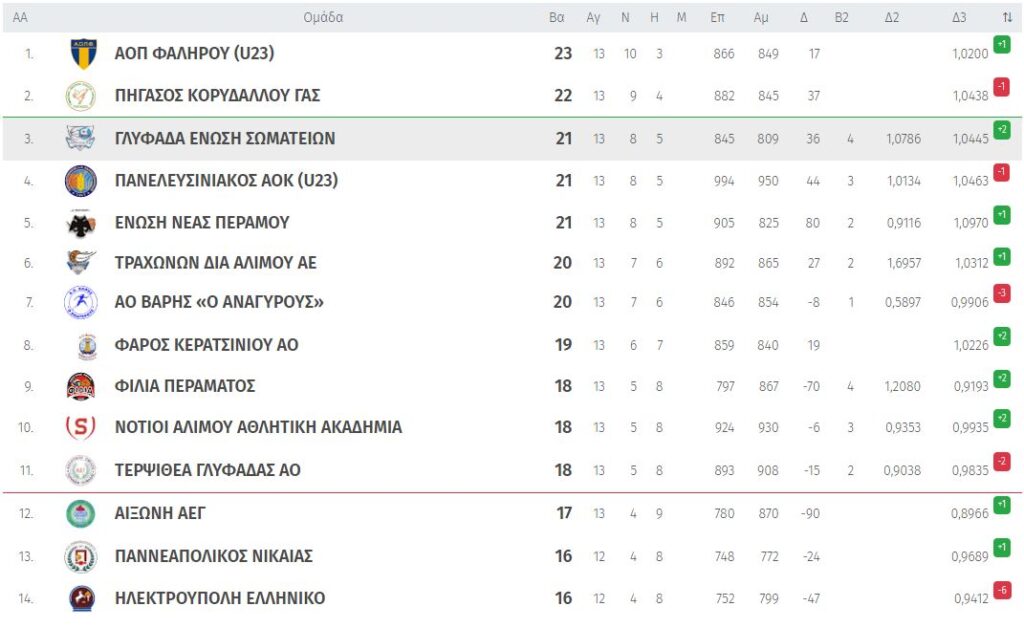1024x628 pixels.
Task: Click the ΠΗΓΑΣΟΣ ΚΟΡΥΔΑΛΛΟΥ ΓΑΣ team logo
Action: tap(80, 96)
